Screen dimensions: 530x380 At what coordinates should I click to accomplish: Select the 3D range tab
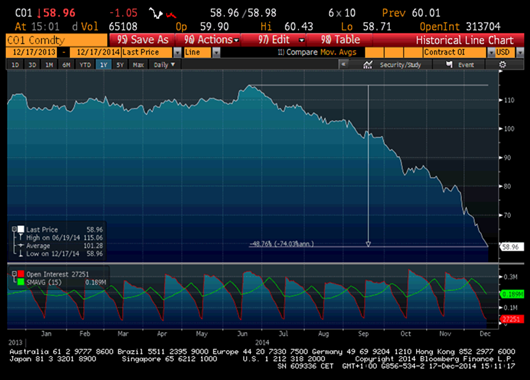32,65
